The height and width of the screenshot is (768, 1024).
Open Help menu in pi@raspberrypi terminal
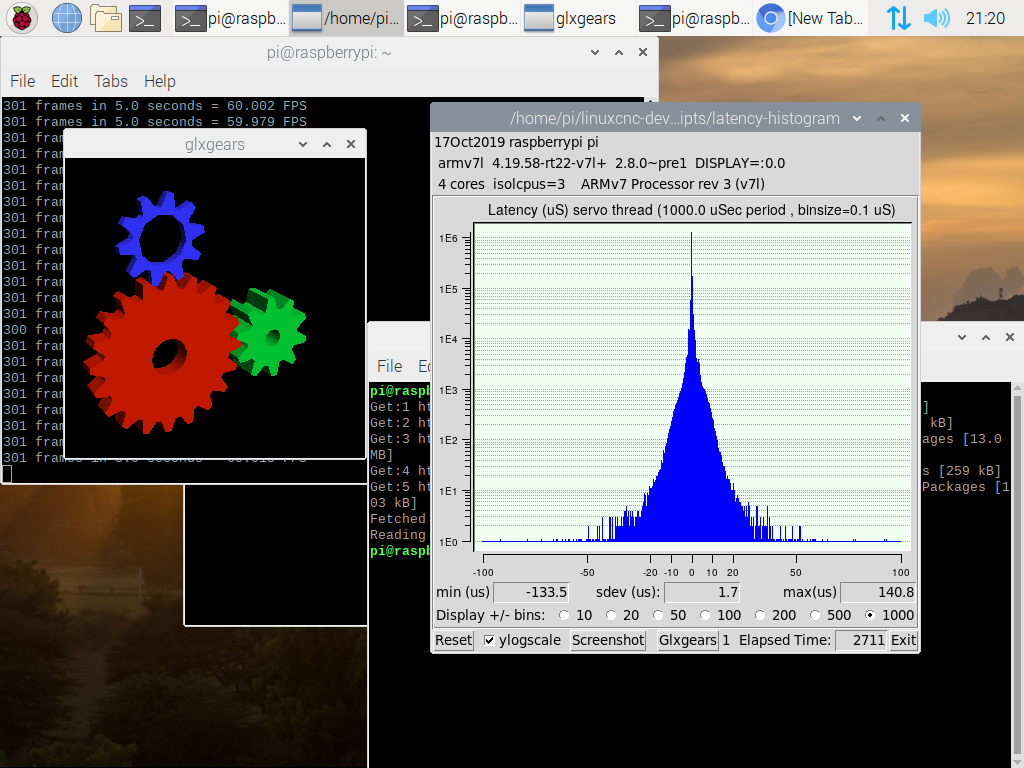(x=159, y=81)
